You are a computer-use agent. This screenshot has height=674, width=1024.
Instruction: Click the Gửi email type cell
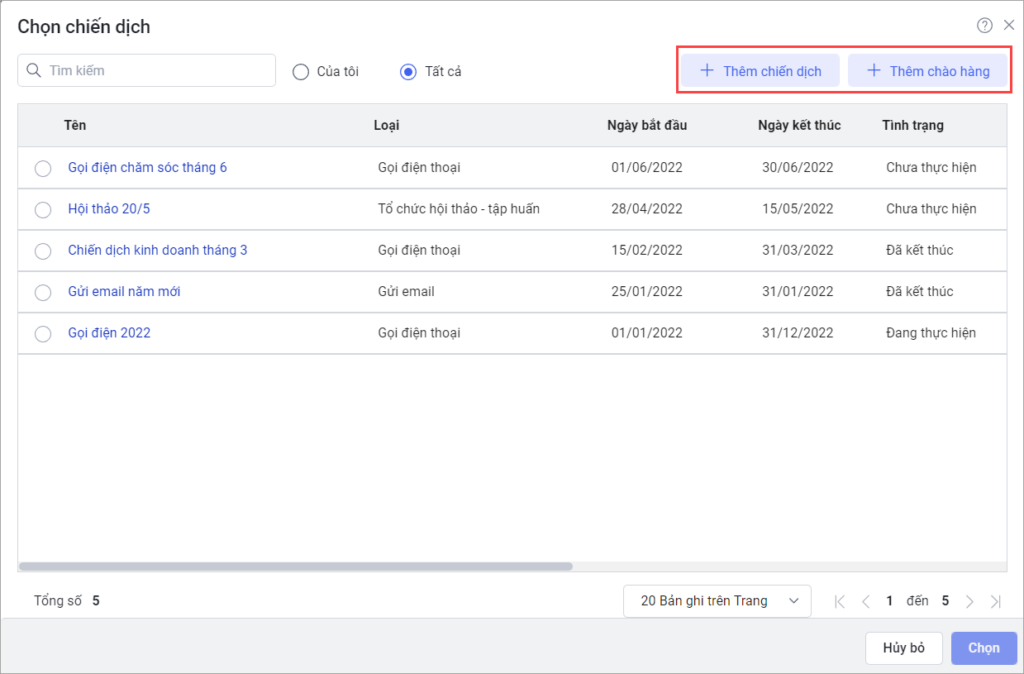coord(406,291)
